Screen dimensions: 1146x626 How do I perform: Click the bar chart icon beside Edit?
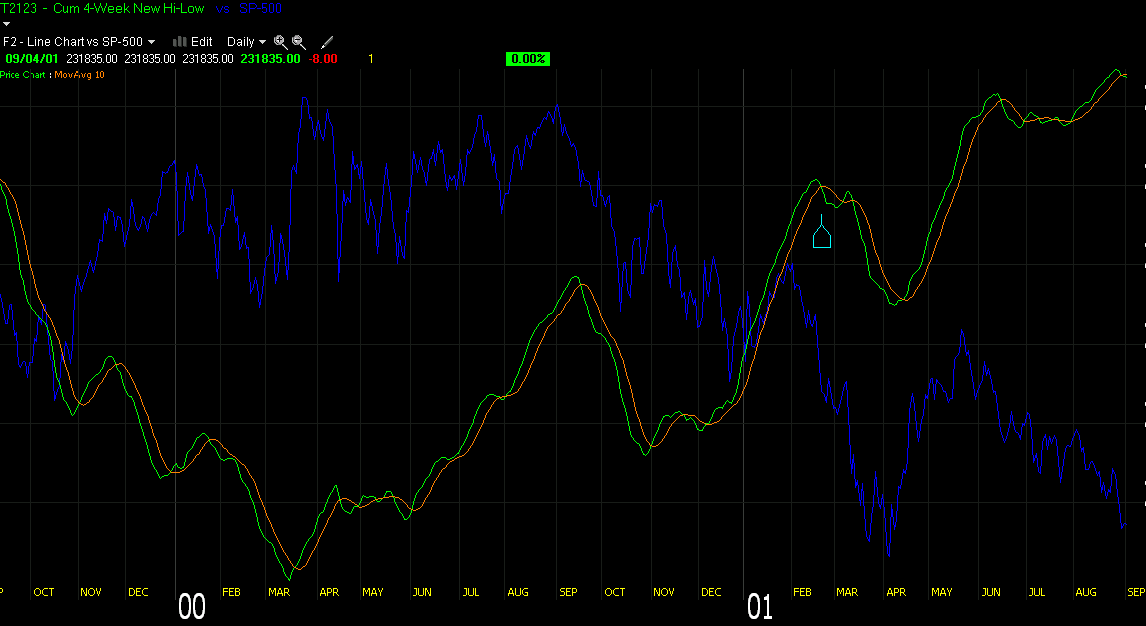(180, 42)
